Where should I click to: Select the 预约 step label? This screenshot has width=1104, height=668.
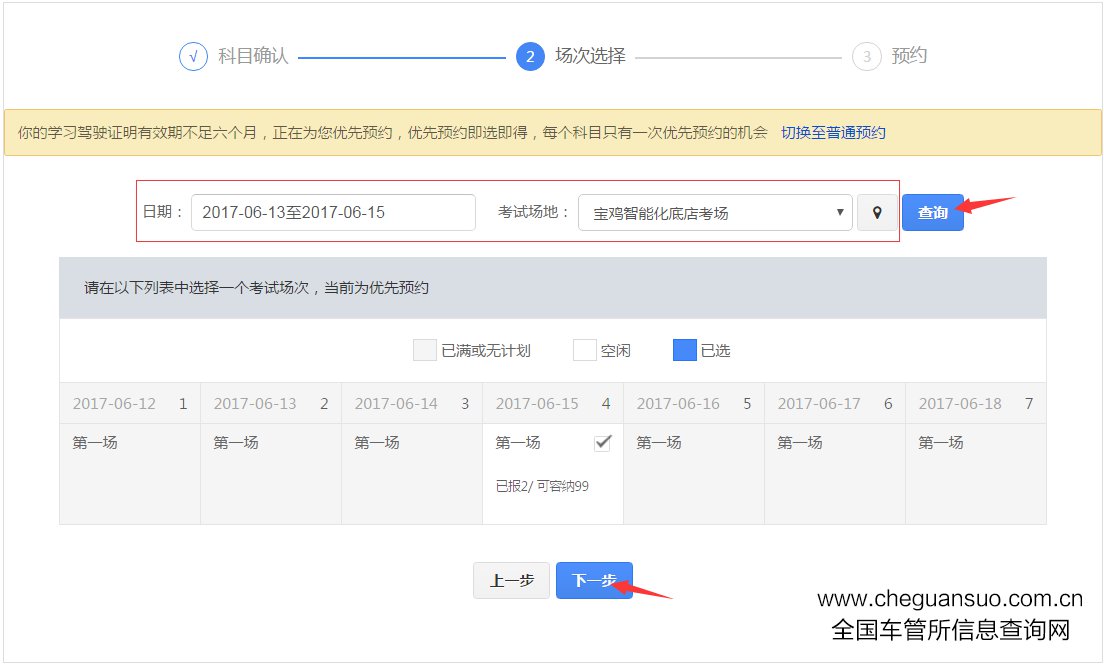click(x=908, y=56)
